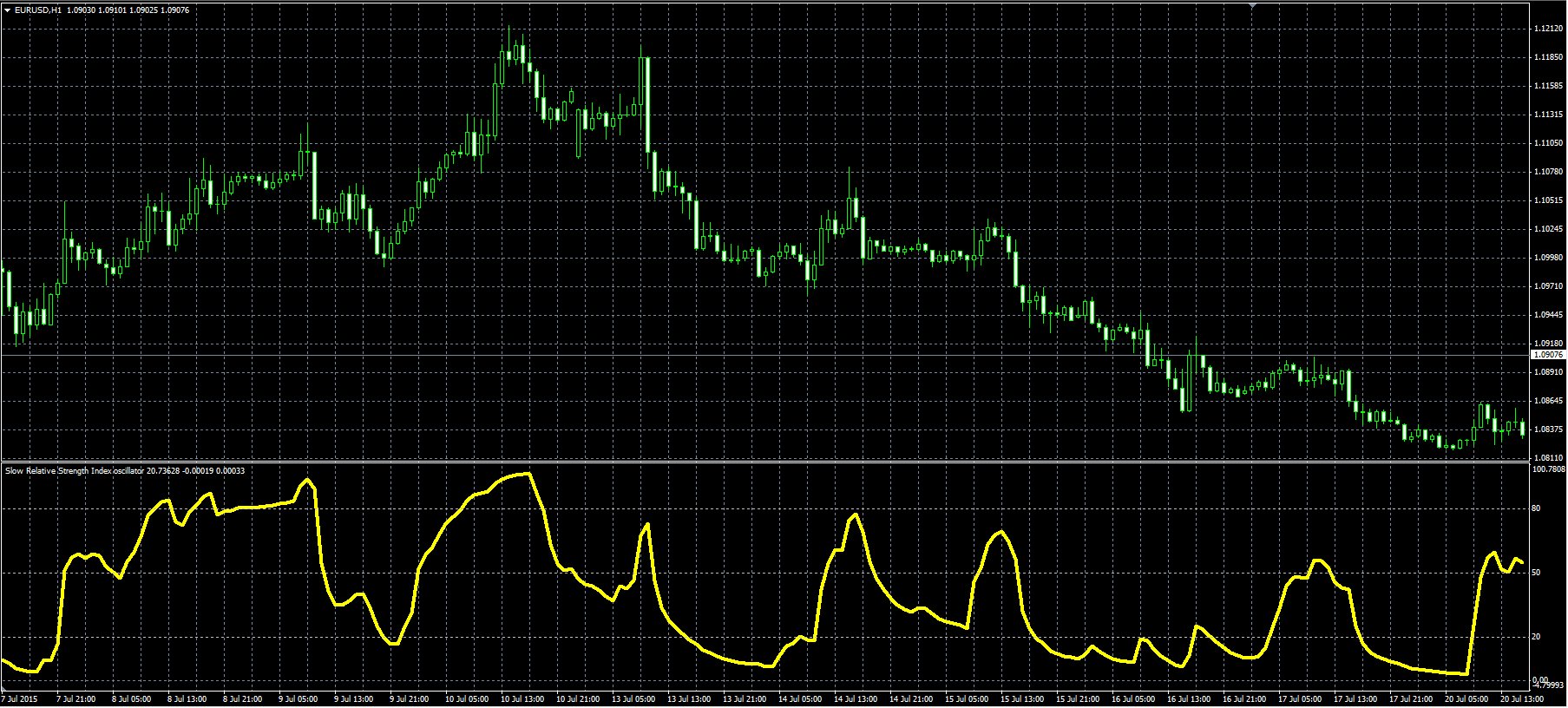Click the current price label 1.09076
This screenshot has width=1568, height=708.
[1549, 355]
